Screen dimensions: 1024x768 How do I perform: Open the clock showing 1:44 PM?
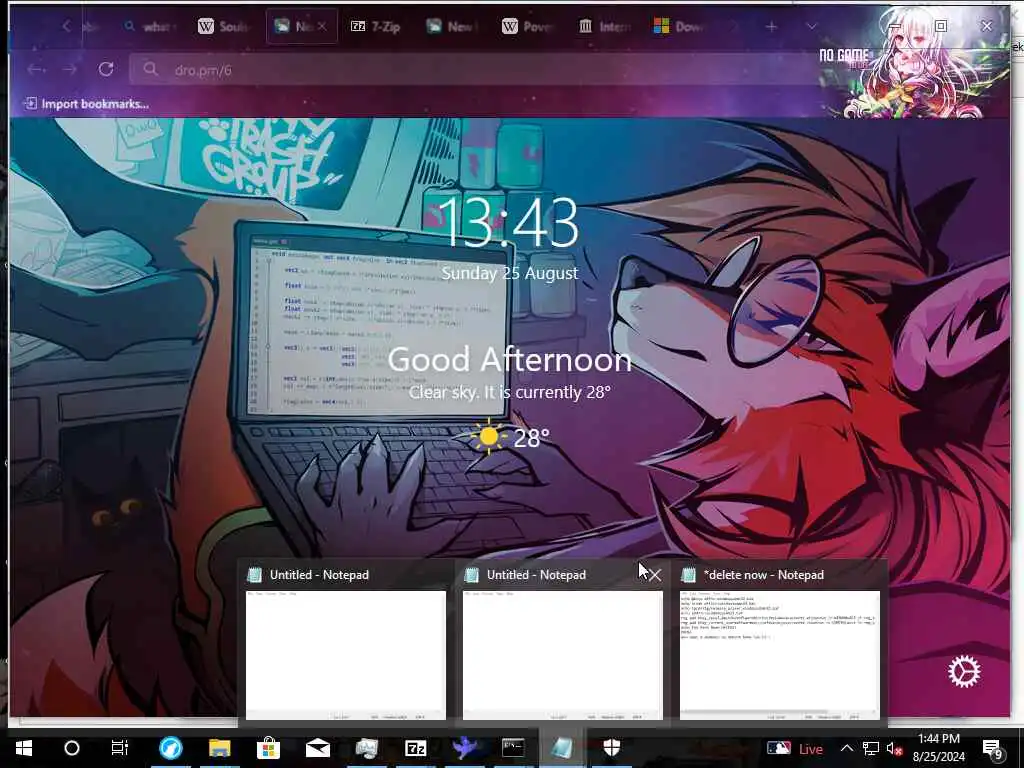click(x=938, y=748)
